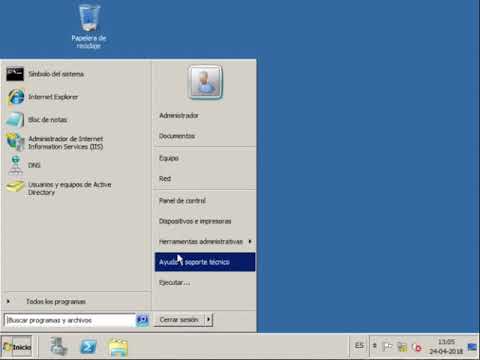Click the ES language indicator
The width and height of the screenshot is (480, 360).
click(x=359, y=346)
